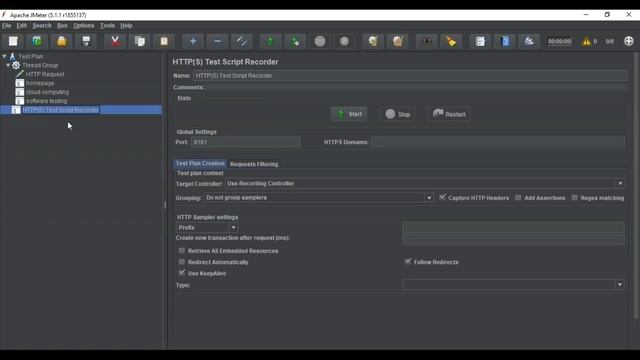This screenshot has height=360, width=640.
Task: Click the New test plan toolbar icon
Action: [13, 41]
